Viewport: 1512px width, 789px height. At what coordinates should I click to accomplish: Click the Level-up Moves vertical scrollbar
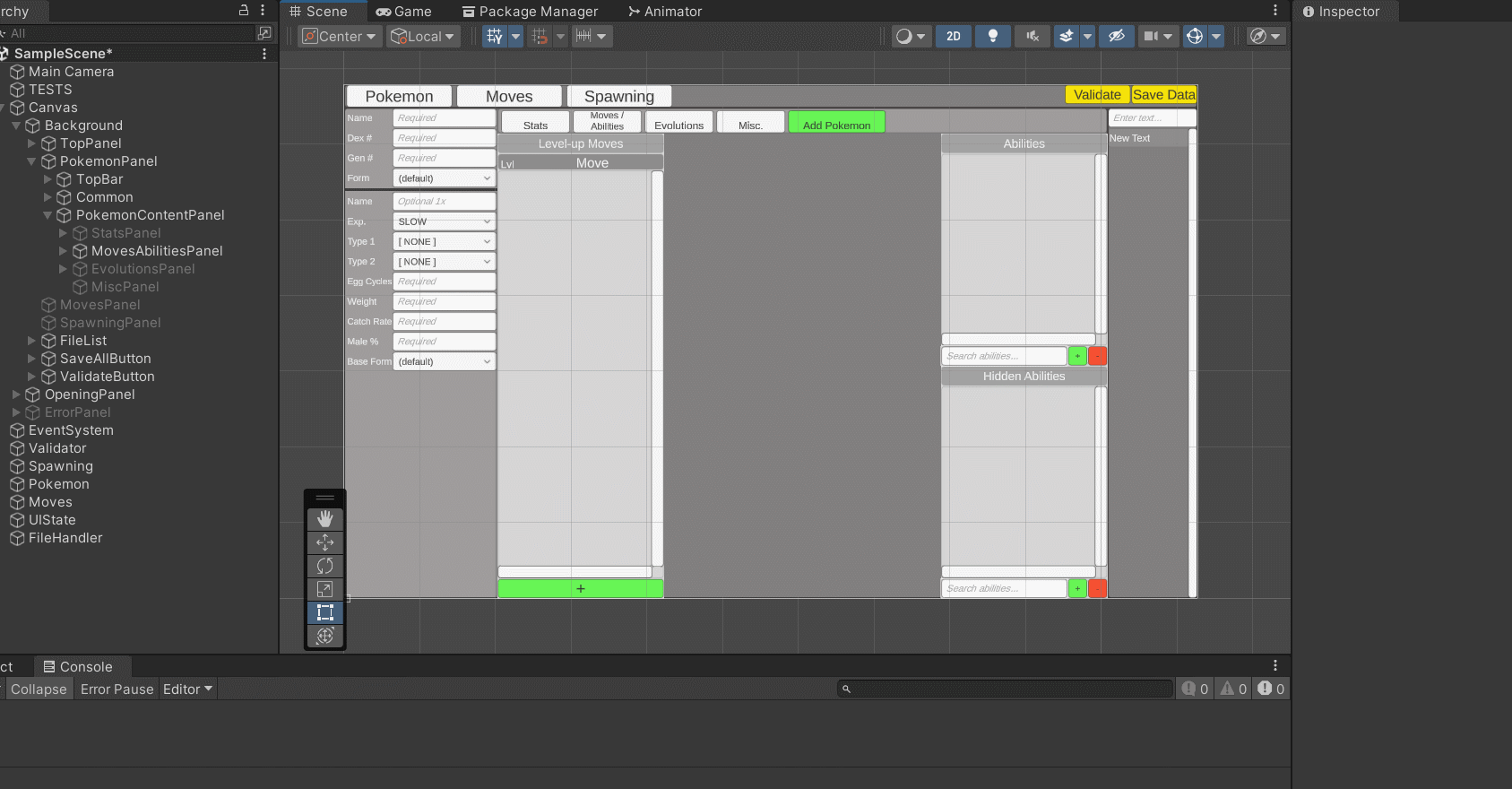[657, 368]
